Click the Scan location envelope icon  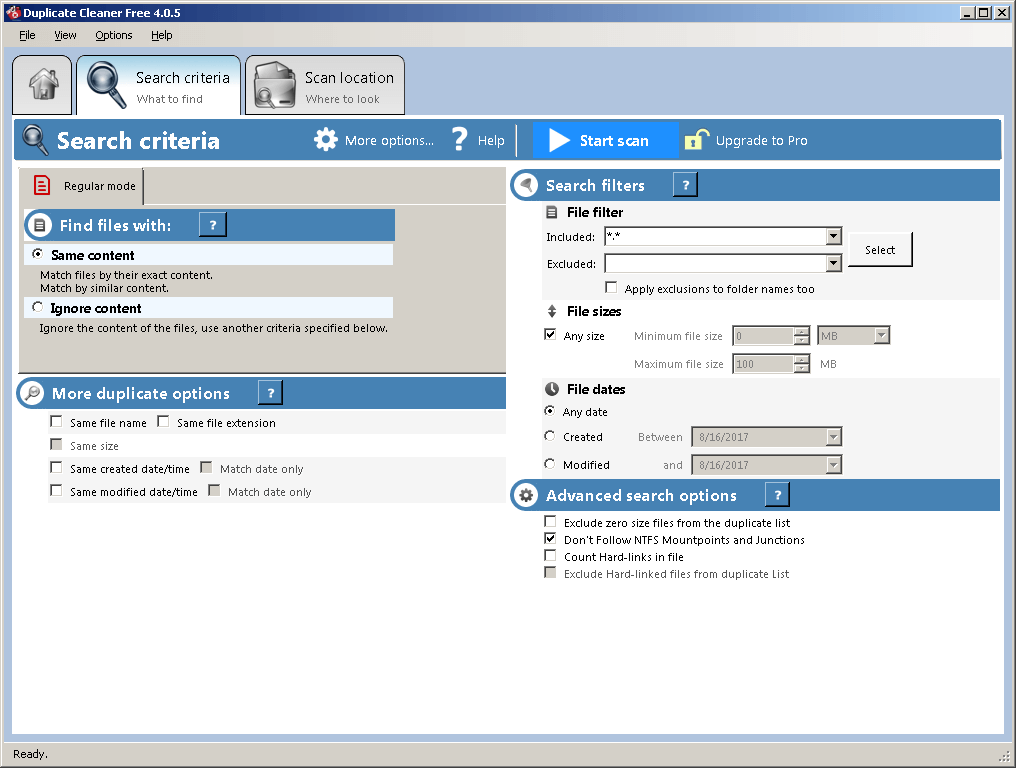[x=273, y=84]
